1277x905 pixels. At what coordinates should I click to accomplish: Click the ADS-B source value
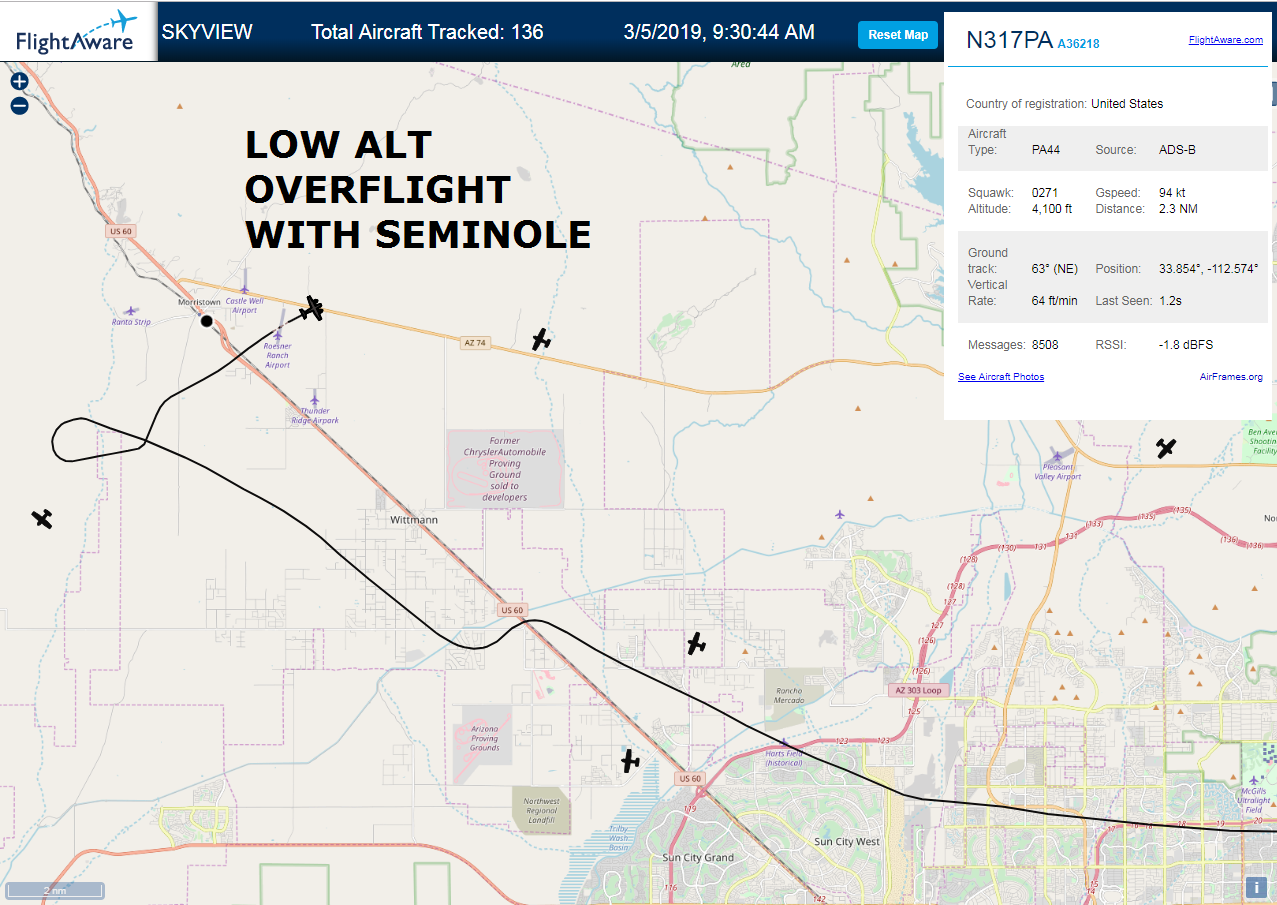[x=1177, y=150]
